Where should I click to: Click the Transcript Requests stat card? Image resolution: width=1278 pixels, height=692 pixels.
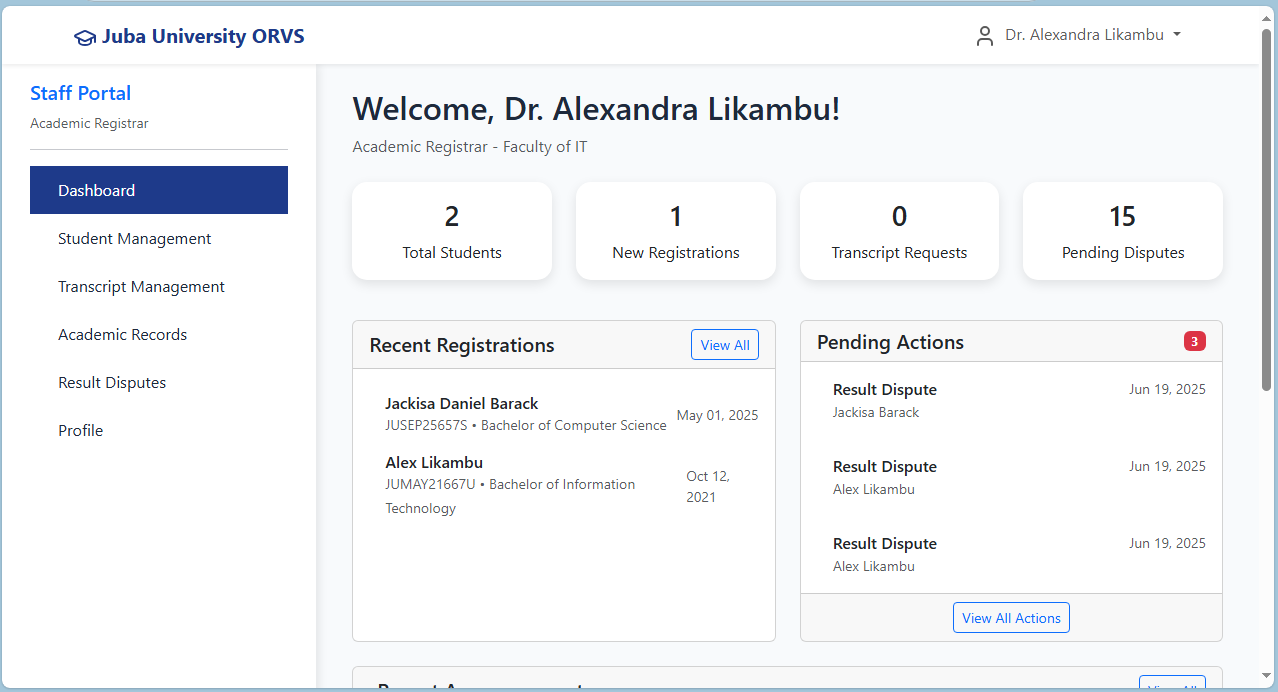coord(899,231)
